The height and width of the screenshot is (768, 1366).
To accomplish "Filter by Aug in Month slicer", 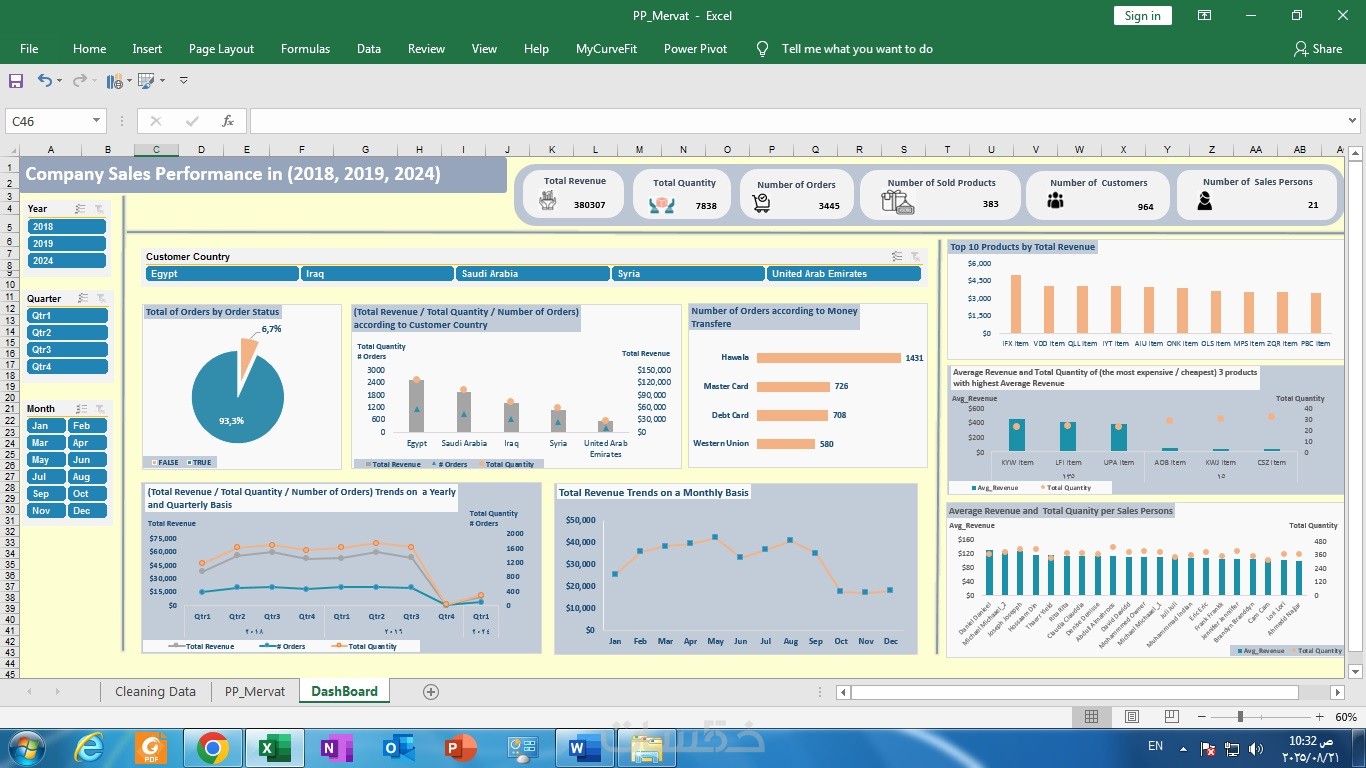I will pyautogui.click(x=87, y=477).
